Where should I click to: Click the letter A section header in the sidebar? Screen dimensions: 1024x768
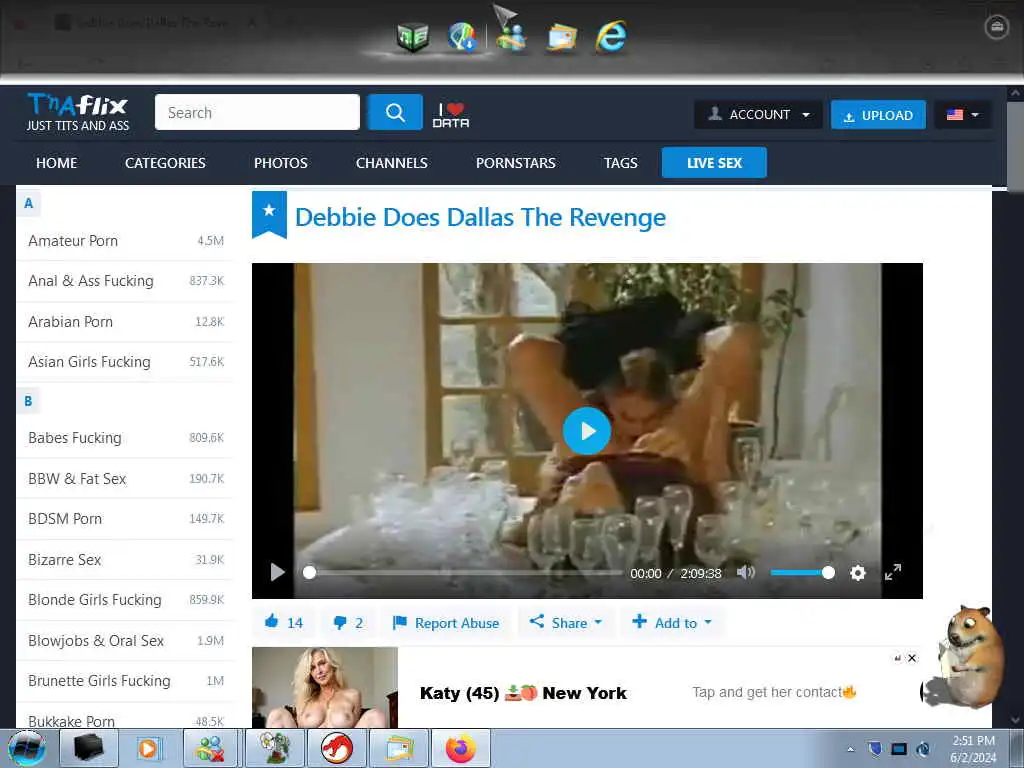point(28,203)
